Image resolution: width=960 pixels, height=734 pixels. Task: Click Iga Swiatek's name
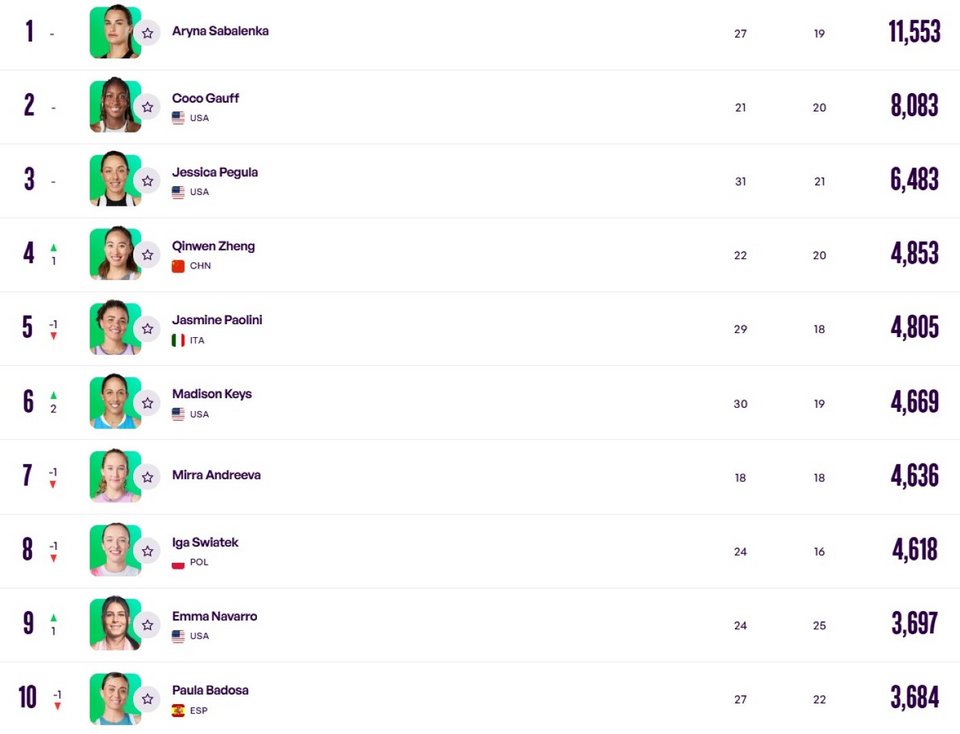coord(205,542)
